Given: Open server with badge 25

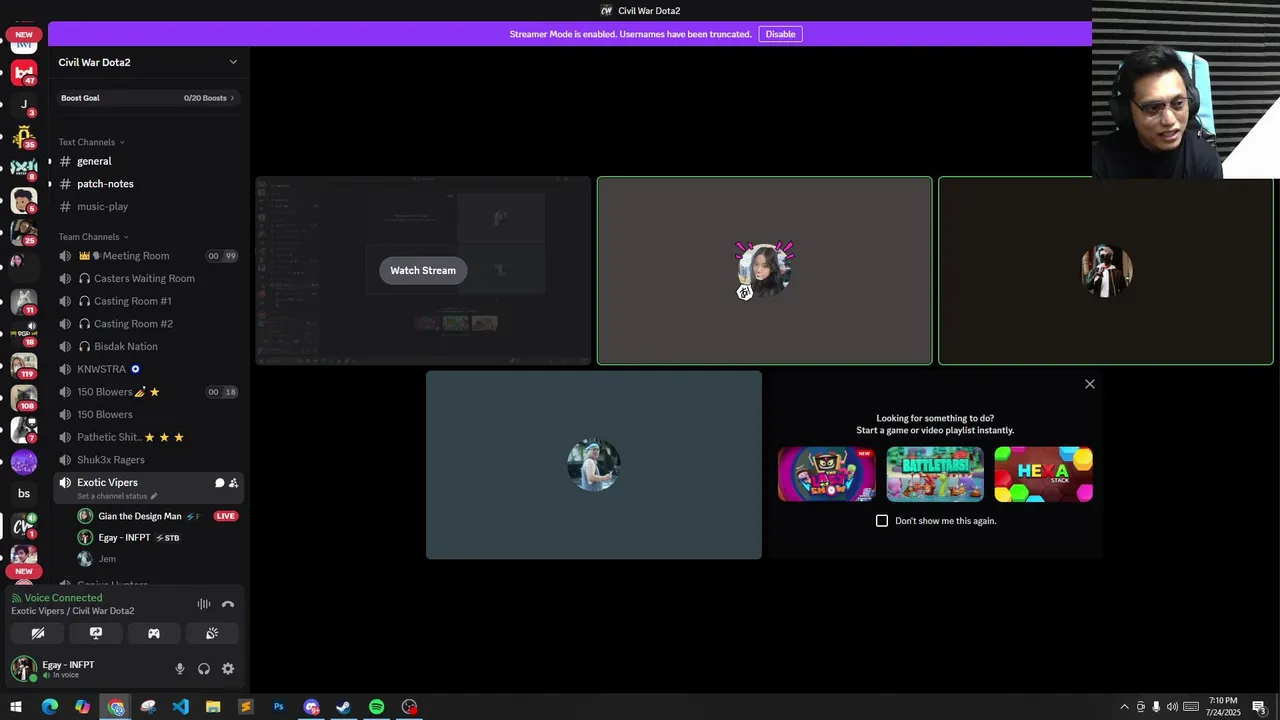Looking at the screenshot, I should point(24,231).
